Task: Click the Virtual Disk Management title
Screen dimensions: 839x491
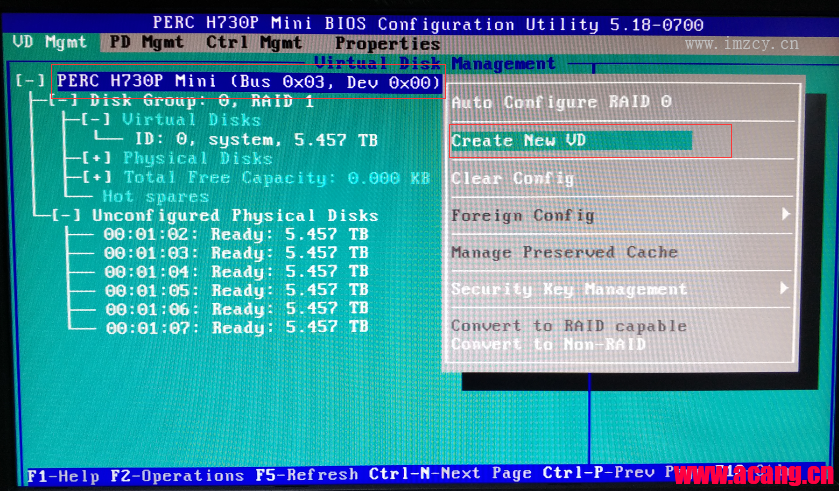Action: pyautogui.click(x=435, y=64)
